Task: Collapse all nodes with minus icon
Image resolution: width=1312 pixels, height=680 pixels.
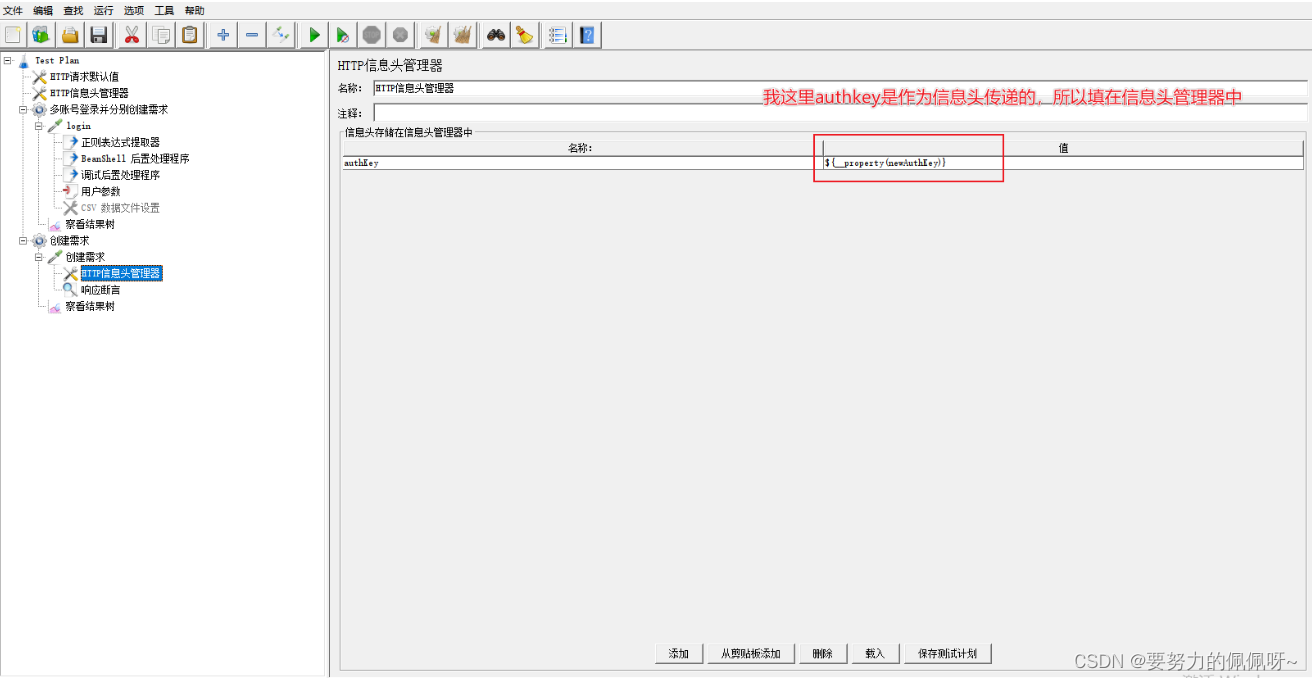Action: (252, 35)
